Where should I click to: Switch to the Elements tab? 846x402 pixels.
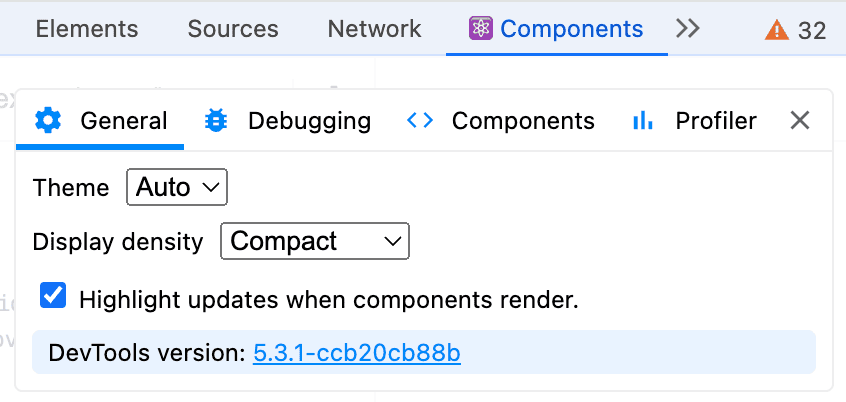click(87, 29)
